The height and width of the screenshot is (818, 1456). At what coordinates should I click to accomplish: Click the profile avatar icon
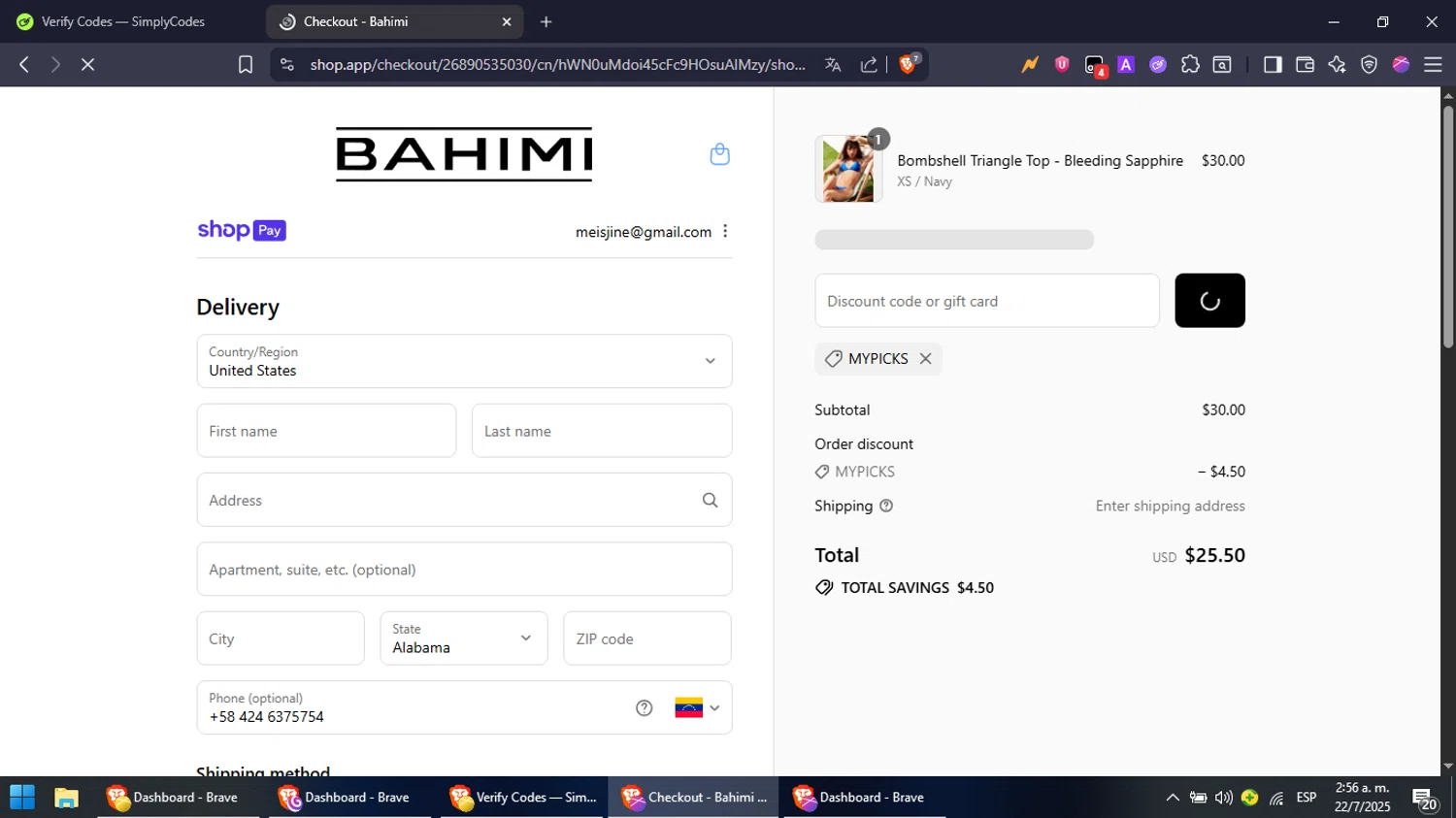pyautogui.click(x=1401, y=64)
